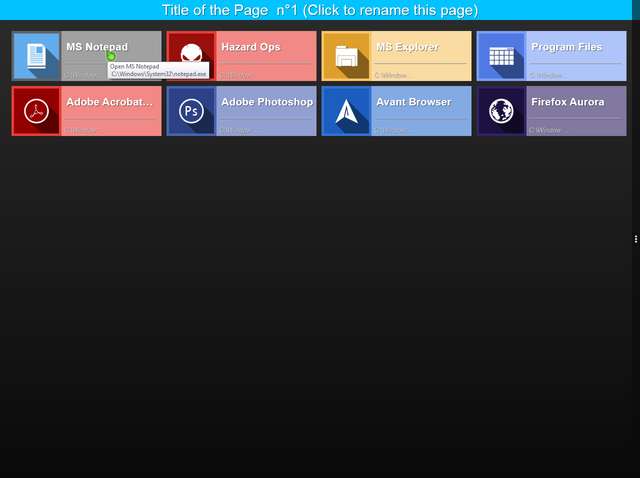Launch Adobe Photoshop tile label

[267, 102]
